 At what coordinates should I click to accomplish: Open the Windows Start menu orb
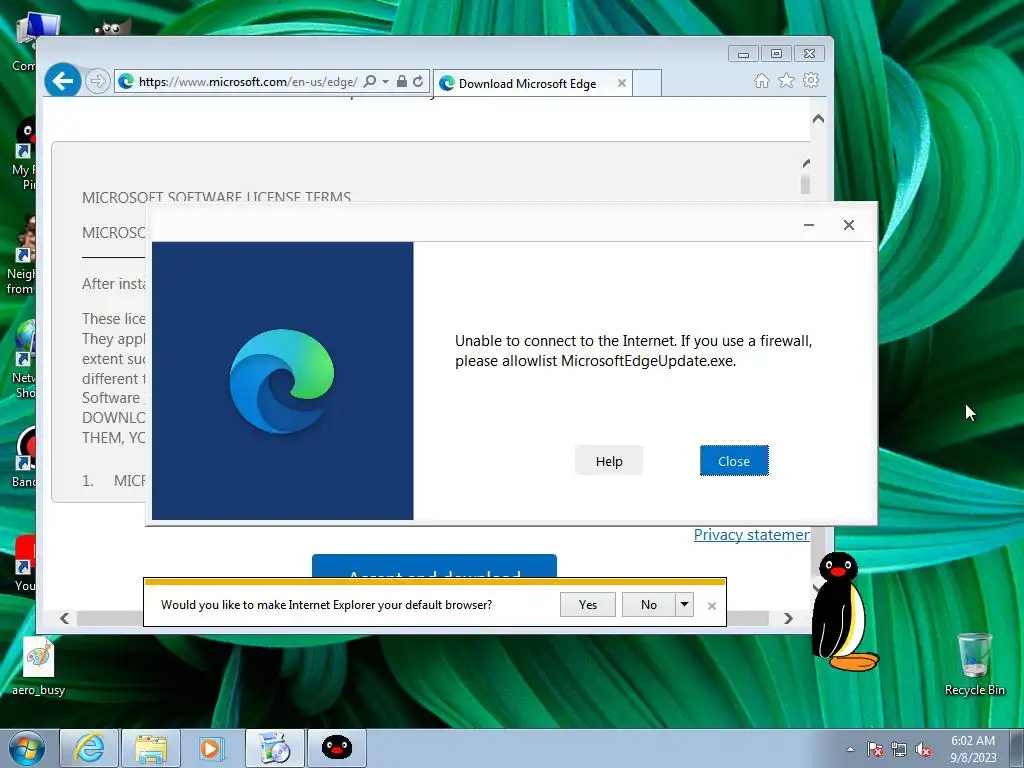point(27,748)
